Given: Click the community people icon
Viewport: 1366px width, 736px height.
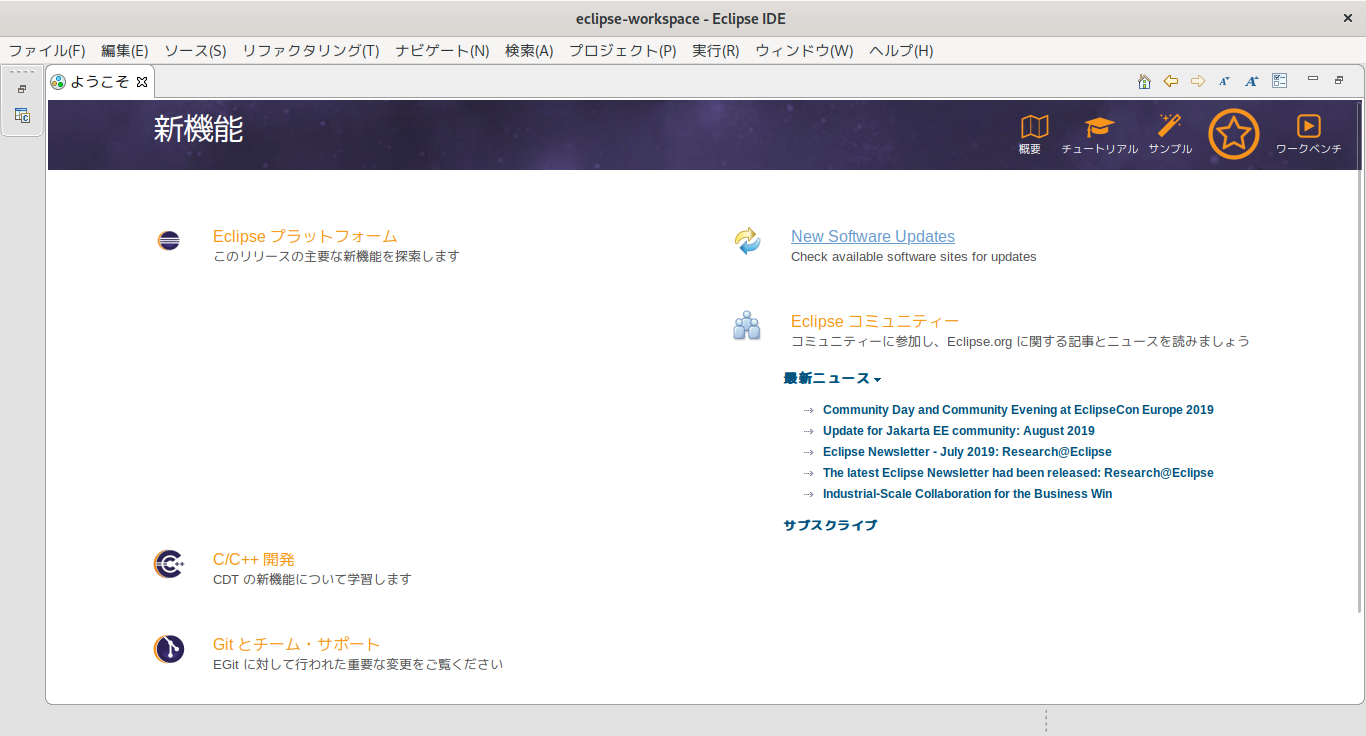Looking at the screenshot, I should click(747, 325).
